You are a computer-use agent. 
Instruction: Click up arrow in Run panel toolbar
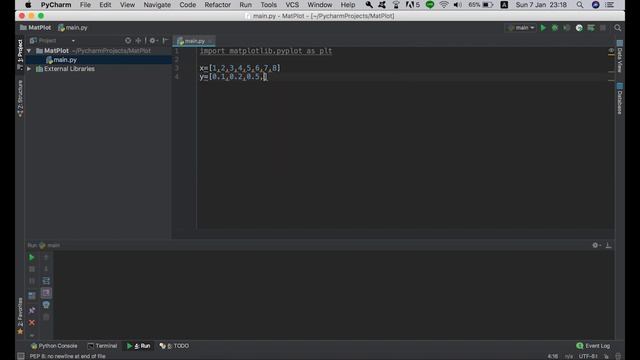pos(46,257)
